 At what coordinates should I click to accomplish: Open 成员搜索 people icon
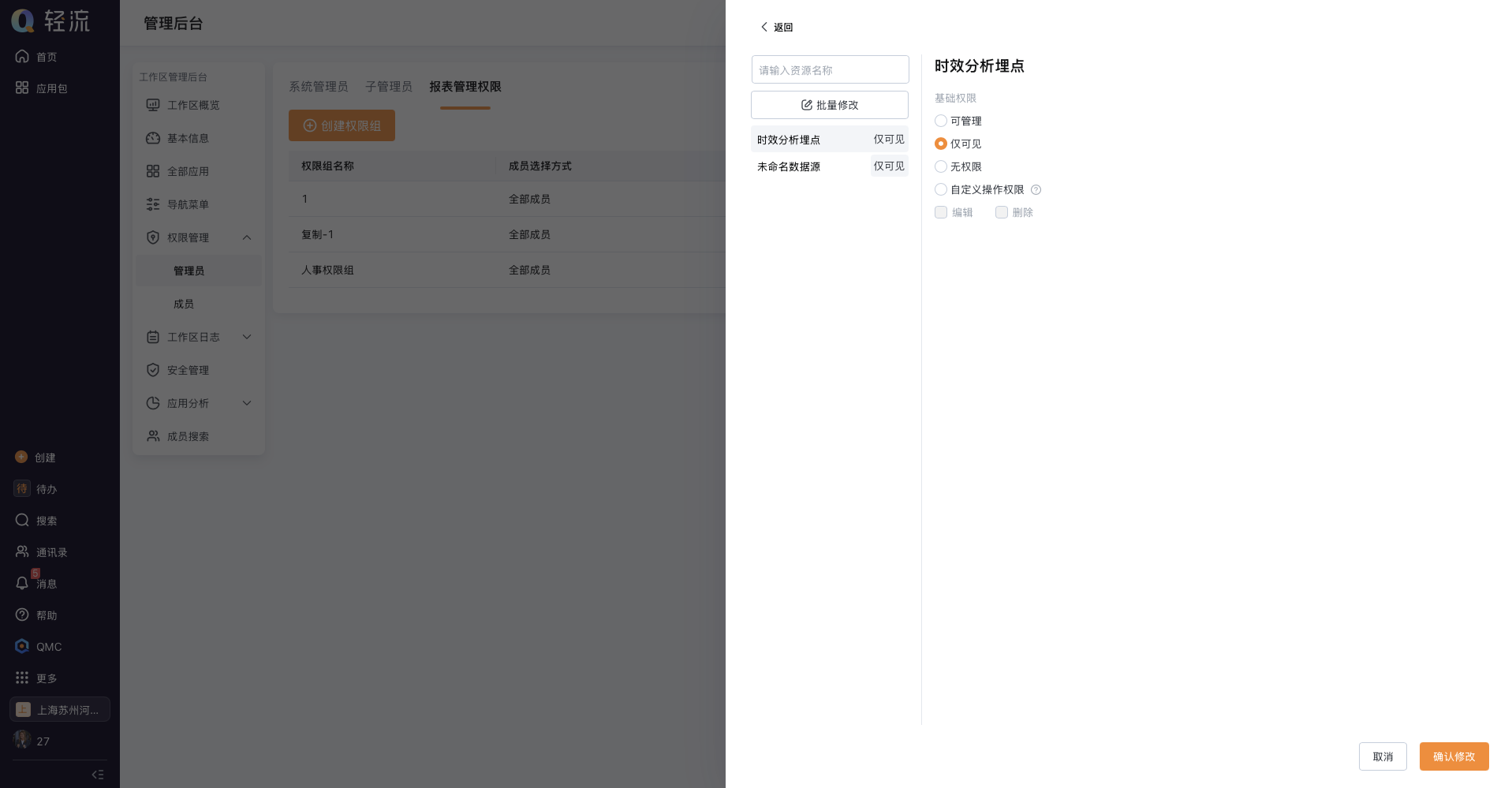click(153, 436)
